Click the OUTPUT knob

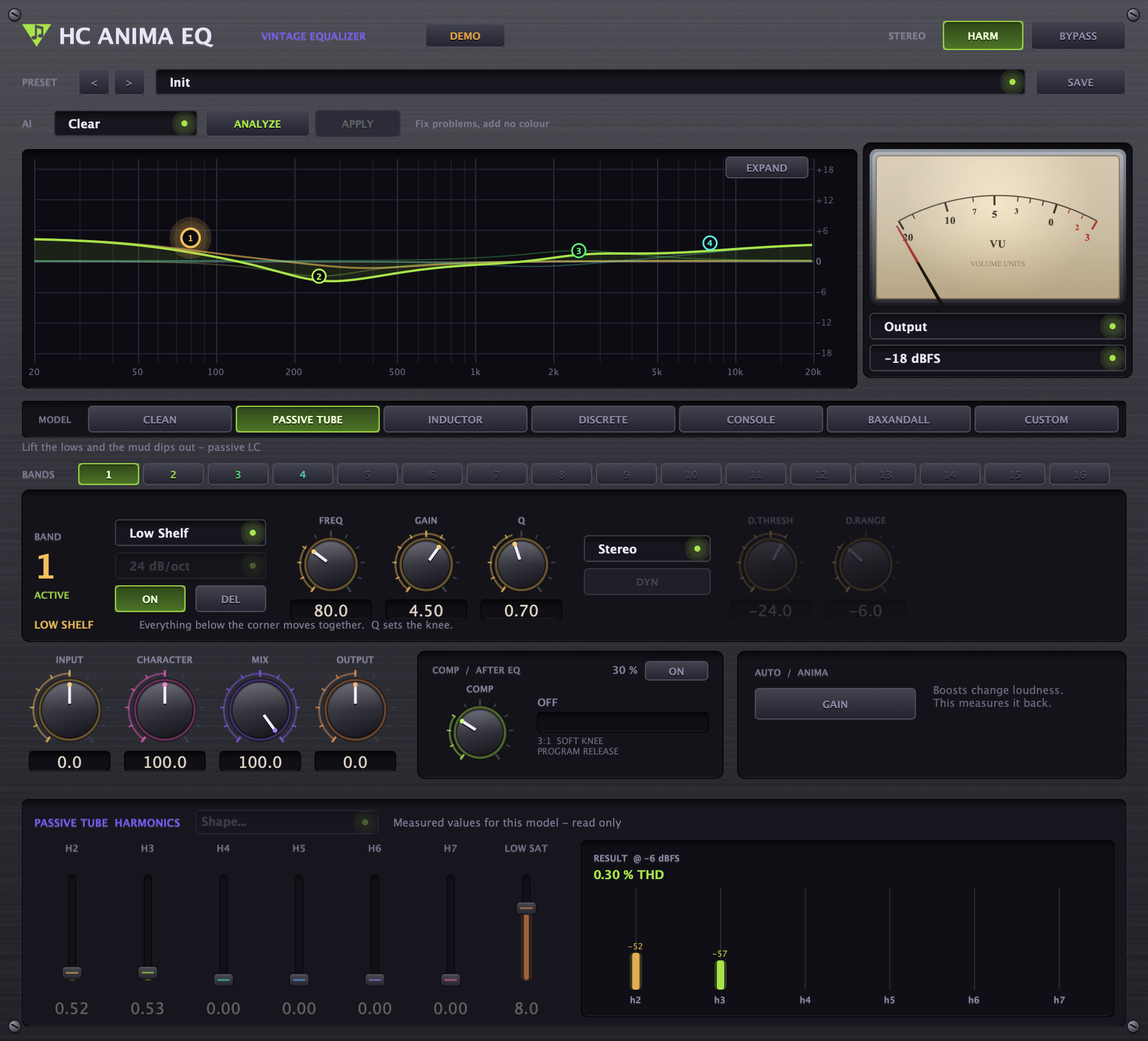coord(355,709)
